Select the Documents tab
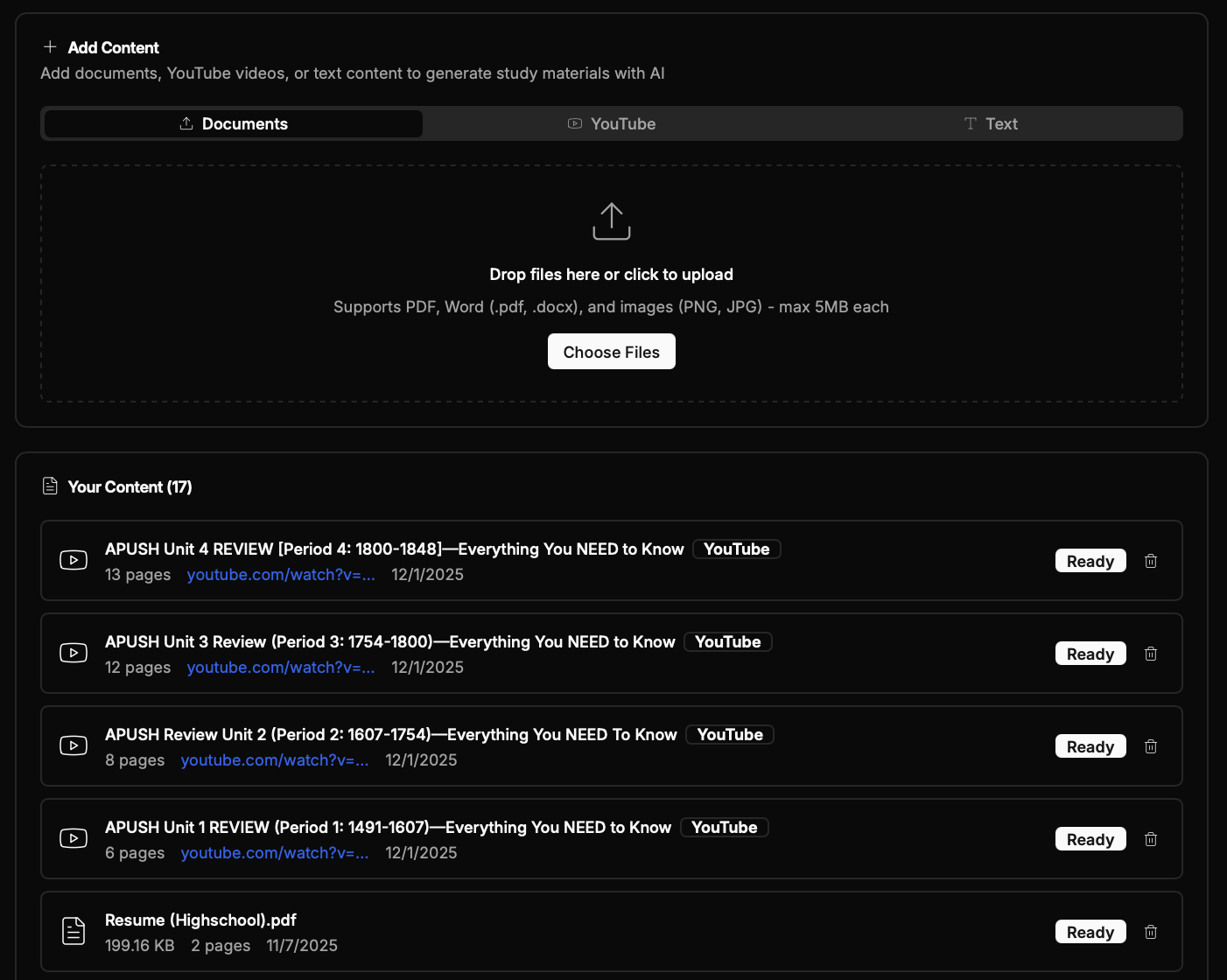The image size is (1227, 980). (x=232, y=123)
